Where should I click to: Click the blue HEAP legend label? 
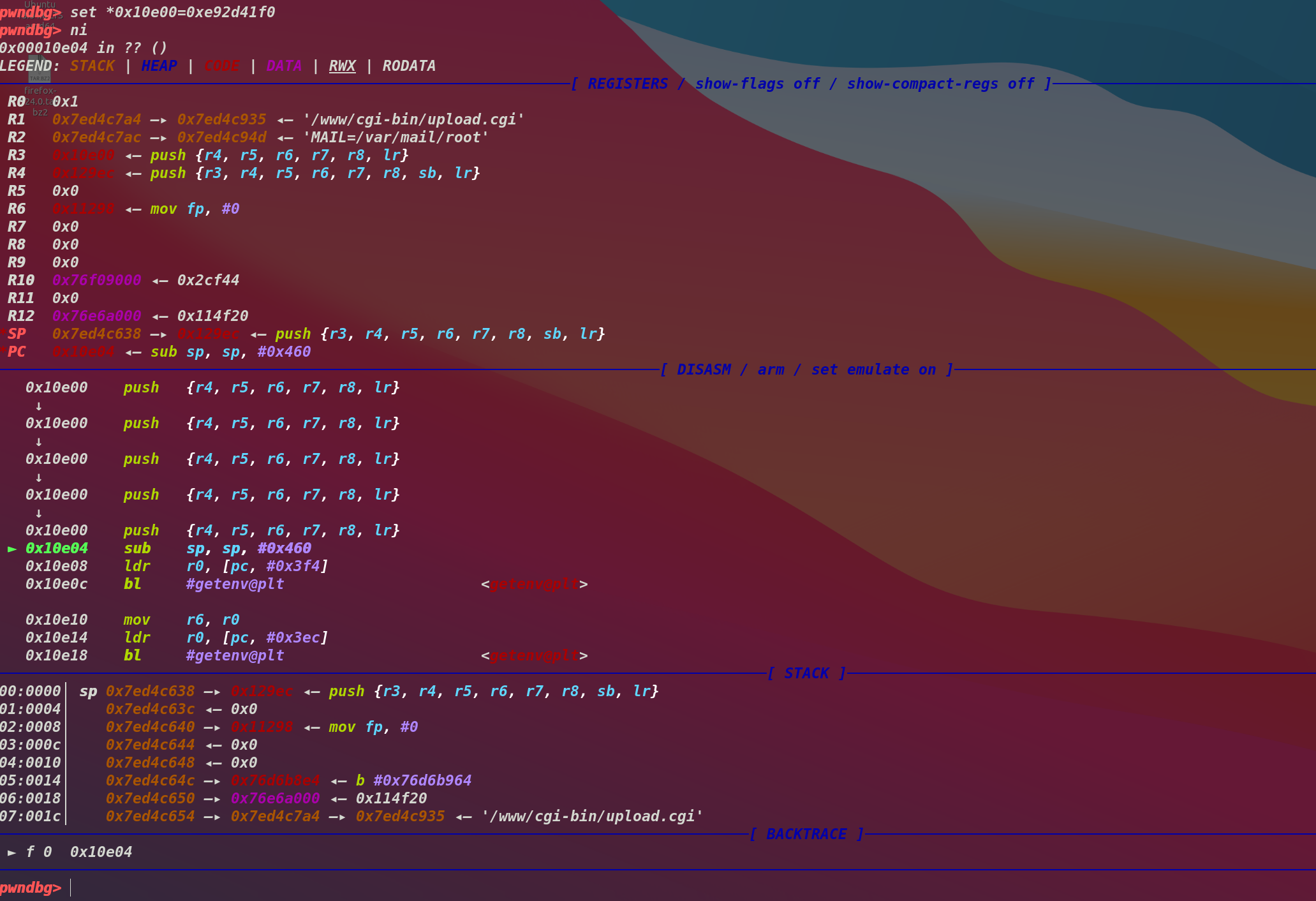(159, 66)
